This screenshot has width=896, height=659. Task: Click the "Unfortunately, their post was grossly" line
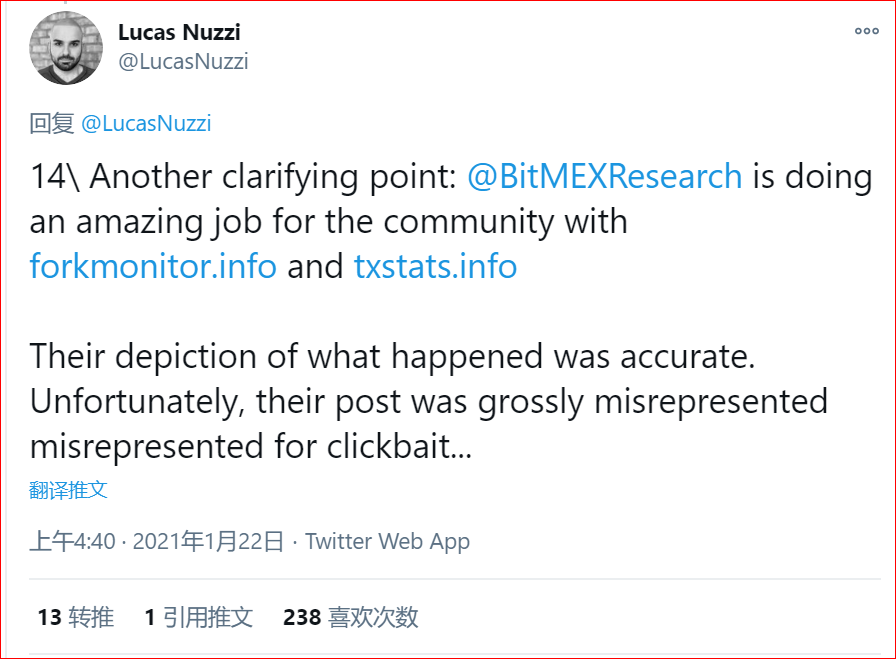(x=428, y=401)
